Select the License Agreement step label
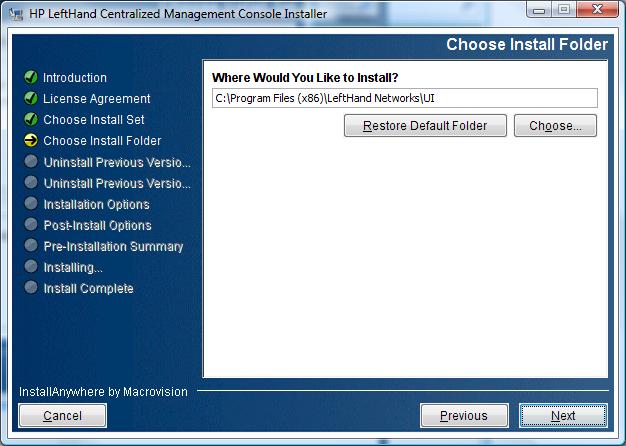 [97, 99]
